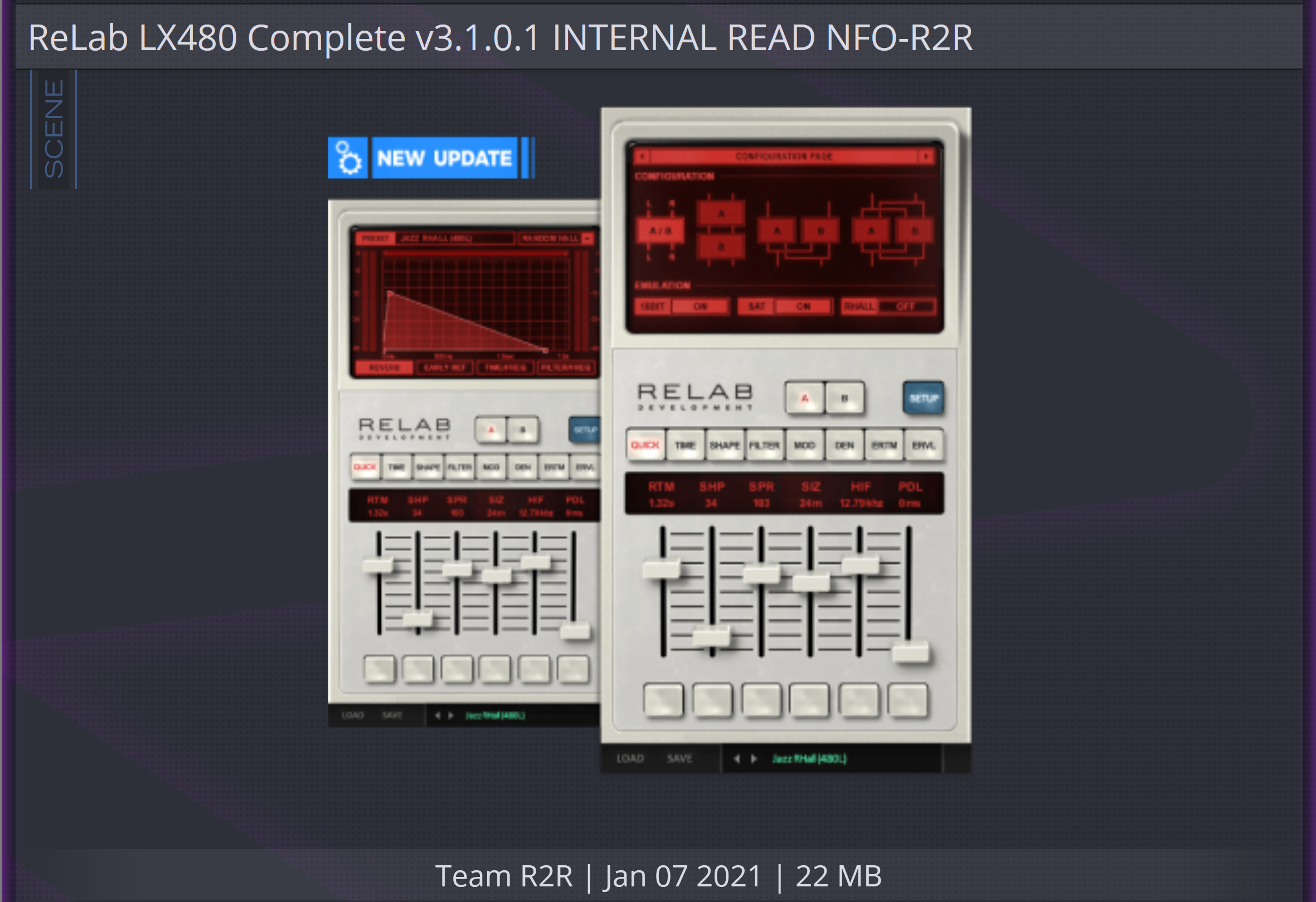The height and width of the screenshot is (902, 1316).
Task: Select engine A on the front plugin
Action: click(805, 398)
